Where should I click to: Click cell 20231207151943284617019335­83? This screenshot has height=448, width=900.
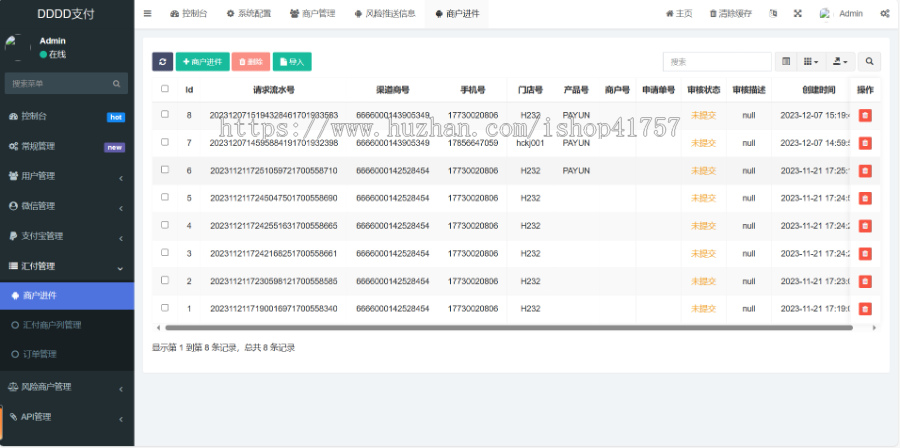(274, 115)
